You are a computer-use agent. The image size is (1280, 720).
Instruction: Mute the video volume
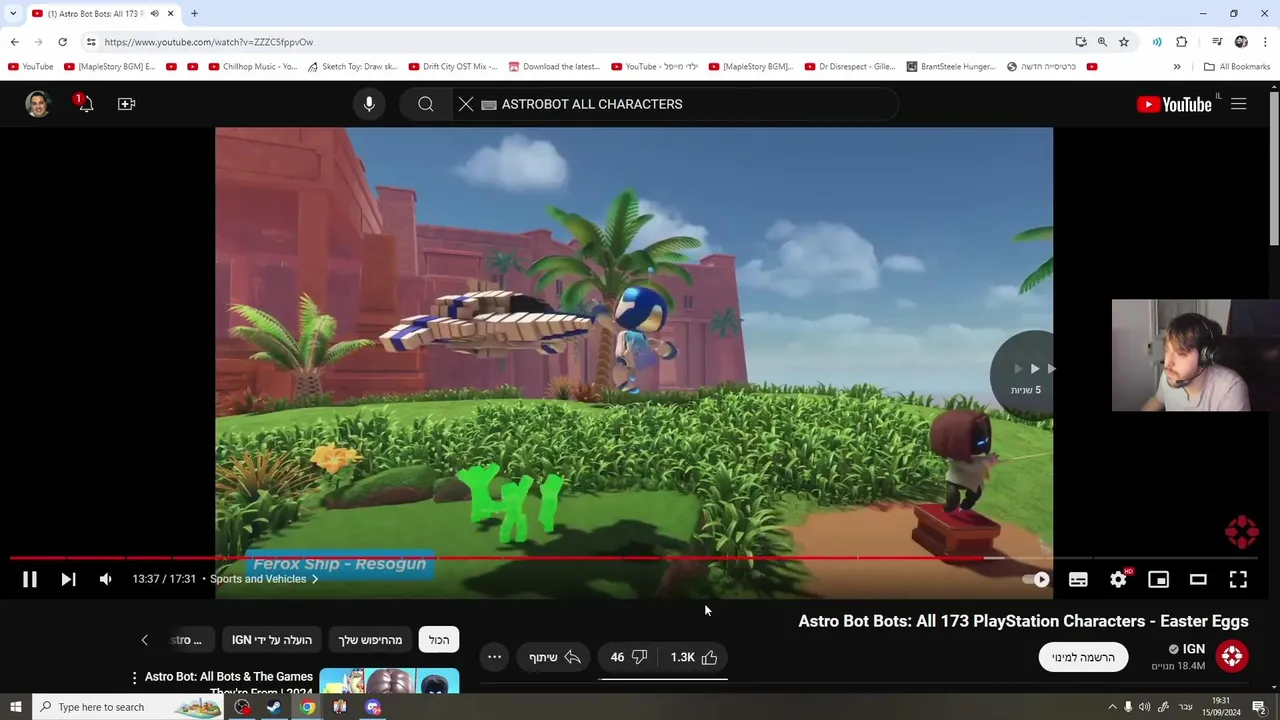[x=105, y=579]
